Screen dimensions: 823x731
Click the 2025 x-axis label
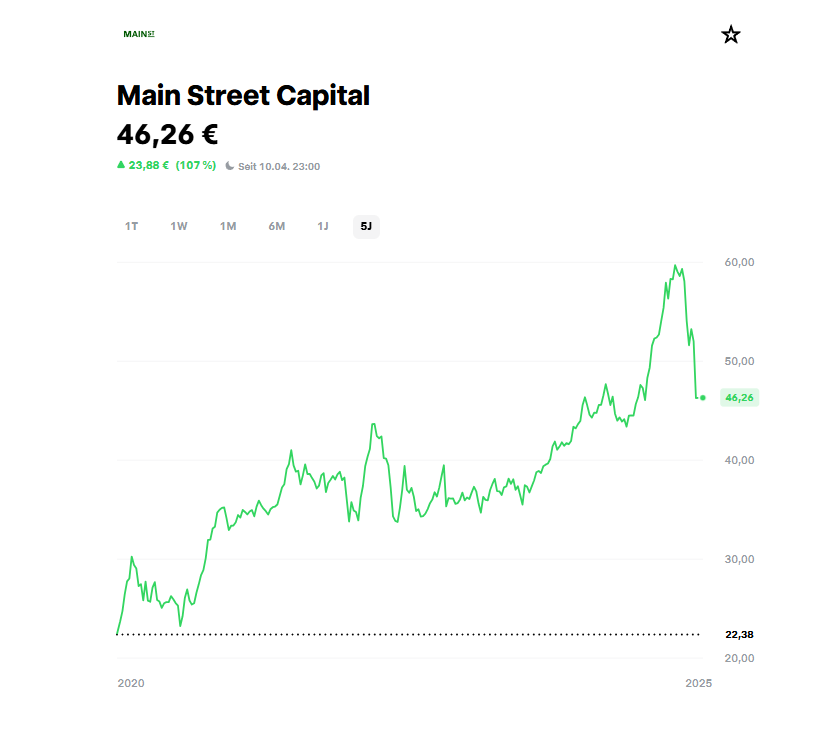pyautogui.click(x=698, y=684)
